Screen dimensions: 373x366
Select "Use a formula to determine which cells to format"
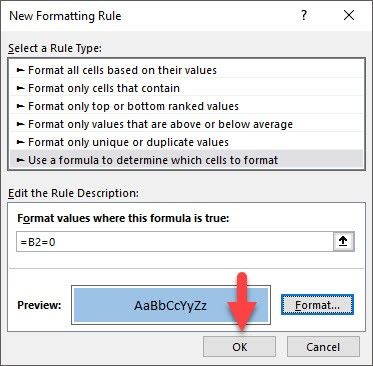(x=186, y=160)
